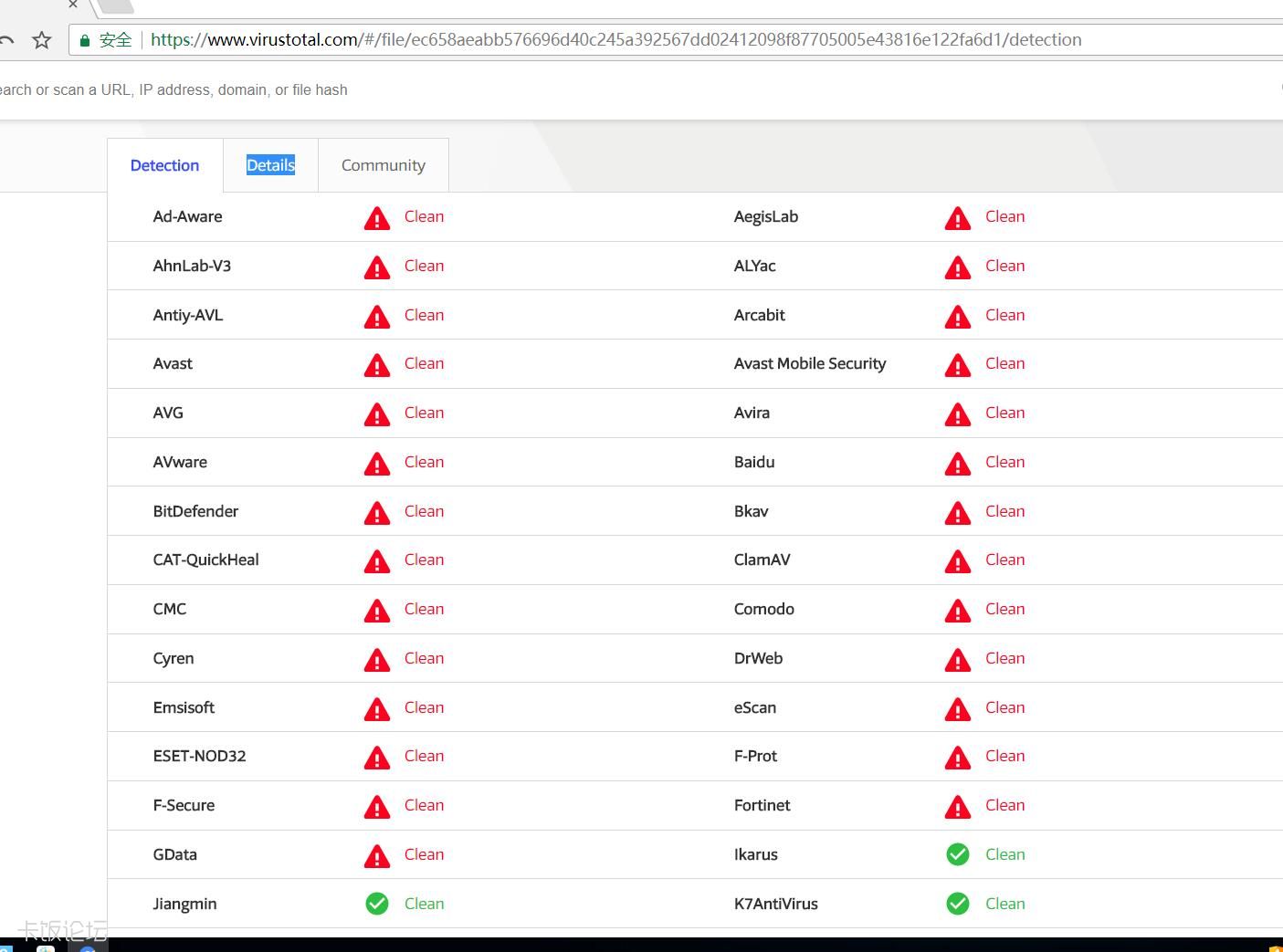Click the warning icon for Avast Mobile Security
The width and height of the screenshot is (1283, 952).
(958, 365)
